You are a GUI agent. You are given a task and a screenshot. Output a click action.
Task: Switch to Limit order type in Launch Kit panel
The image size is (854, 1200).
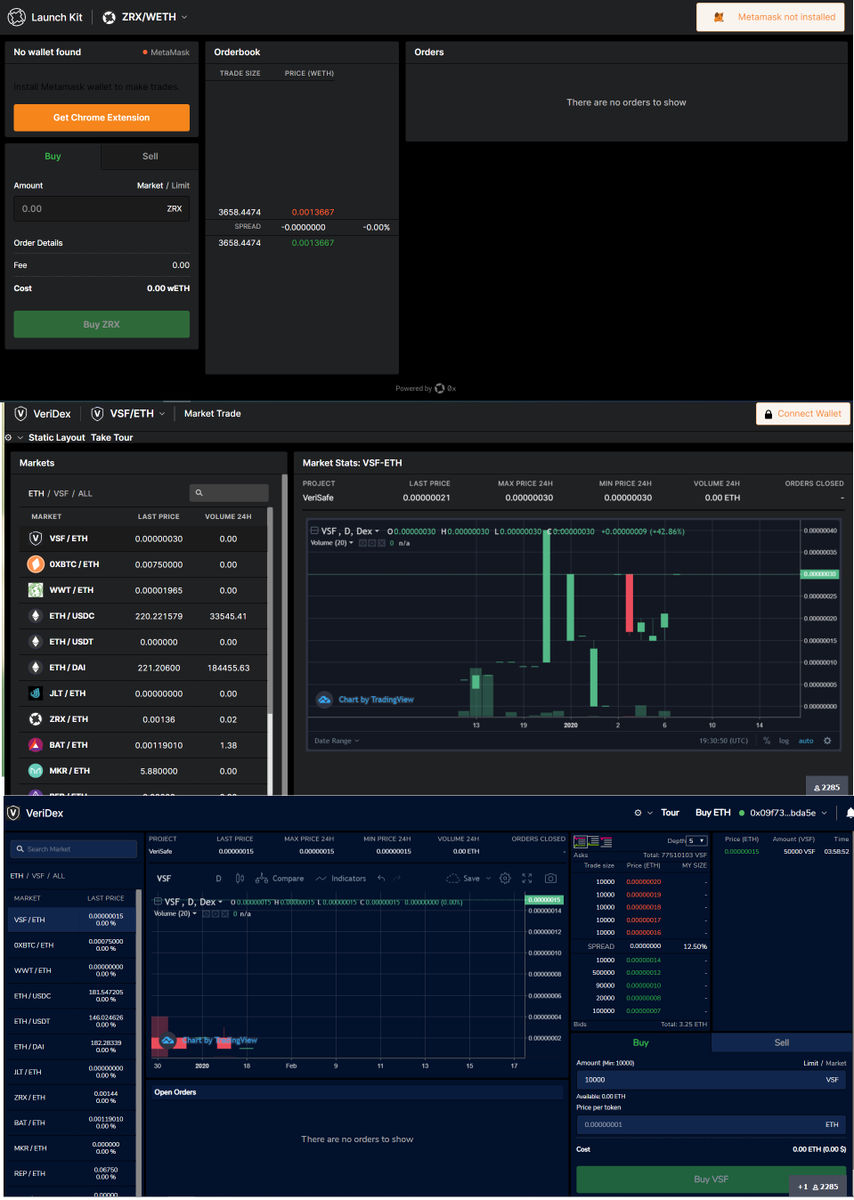click(x=180, y=186)
